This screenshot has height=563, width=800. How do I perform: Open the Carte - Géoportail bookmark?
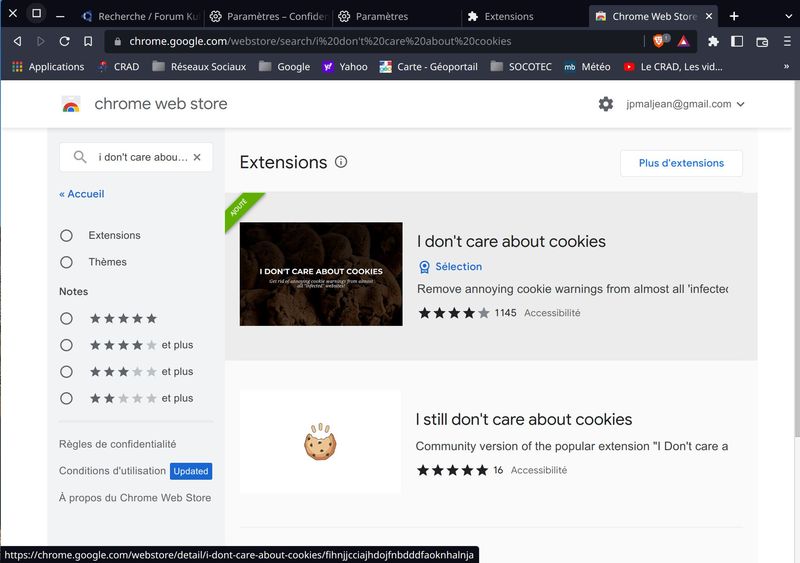pos(429,67)
